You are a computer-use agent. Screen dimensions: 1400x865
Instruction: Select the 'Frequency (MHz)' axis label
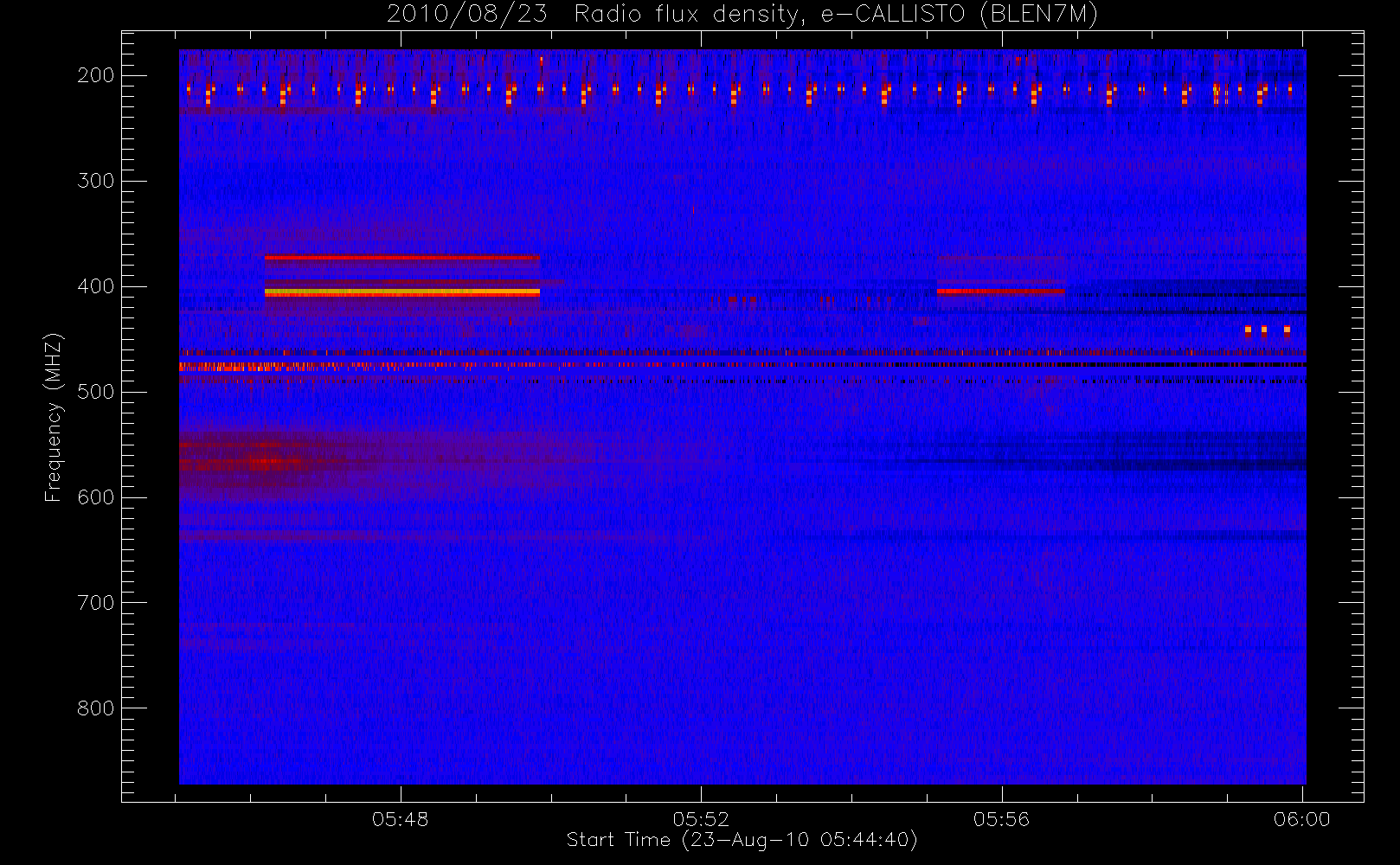53,418
